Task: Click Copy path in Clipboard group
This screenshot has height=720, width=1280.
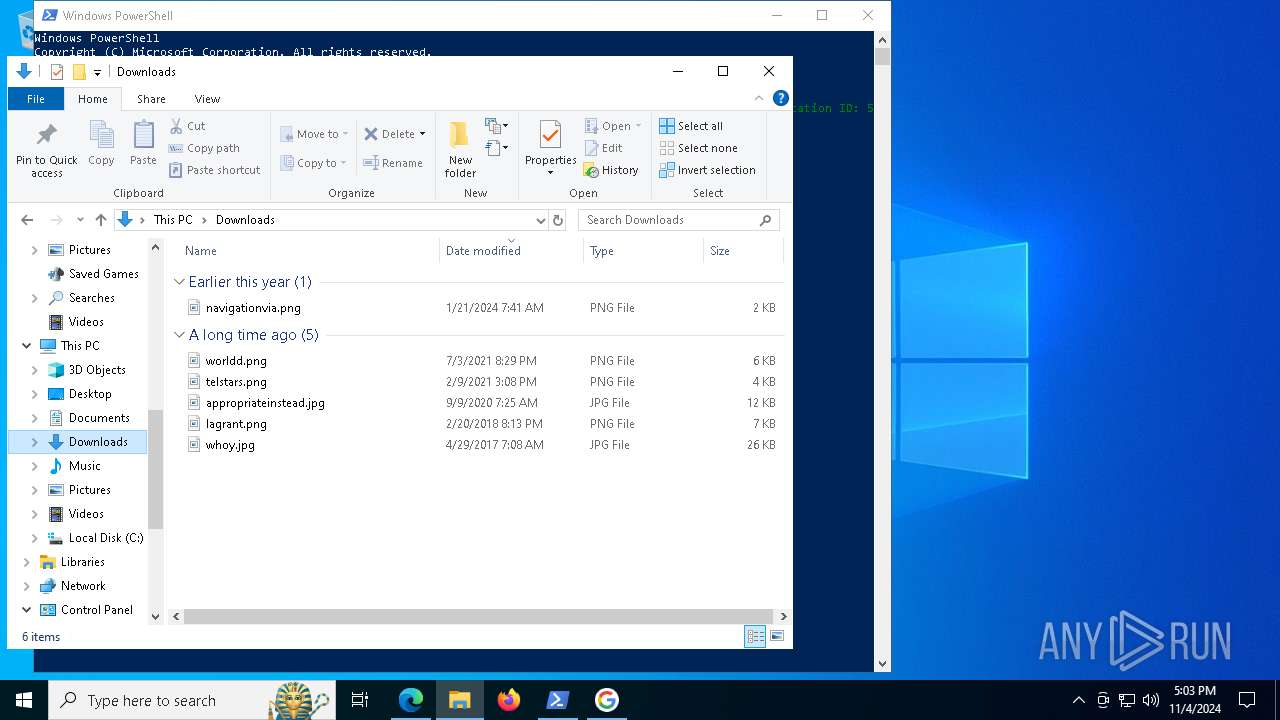Action: [205, 148]
